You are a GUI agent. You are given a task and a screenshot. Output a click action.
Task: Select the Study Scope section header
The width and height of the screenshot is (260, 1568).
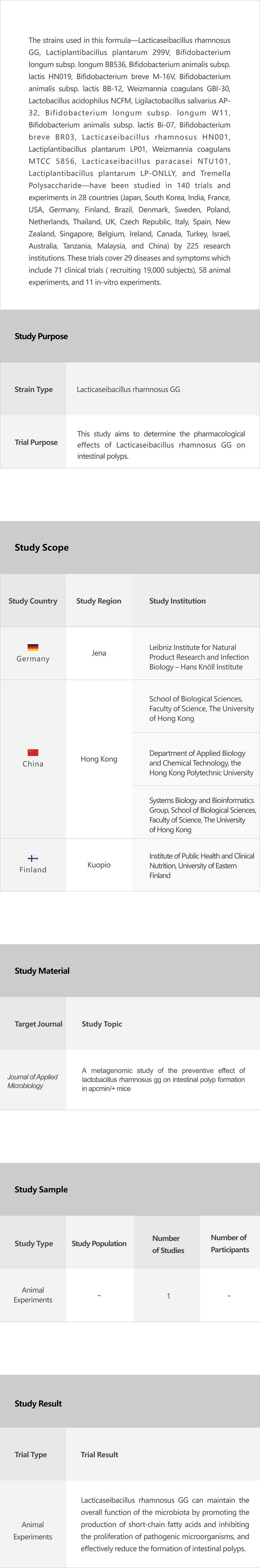click(x=41, y=547)
